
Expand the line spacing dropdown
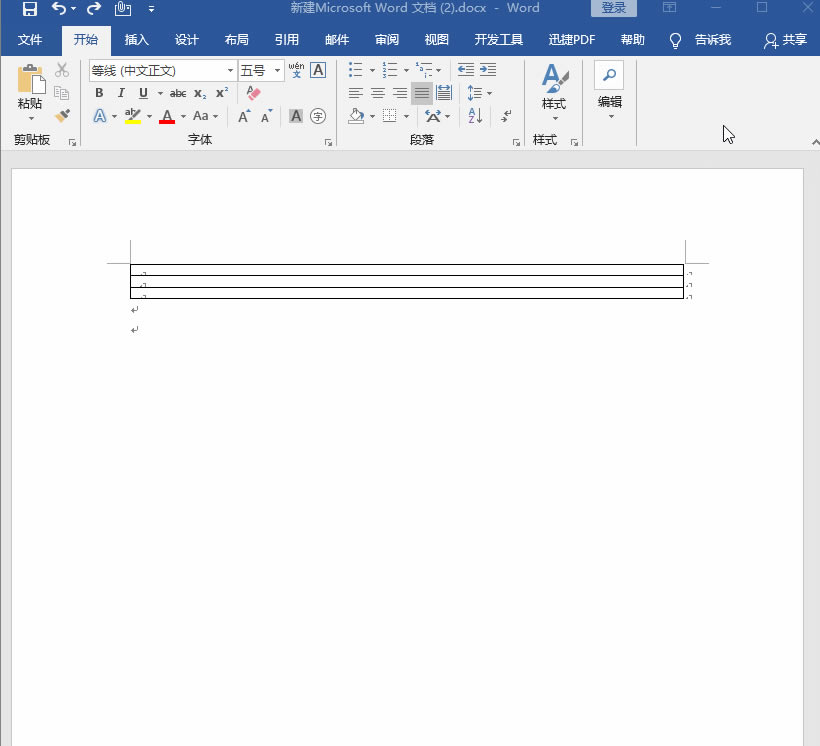point(487,93)
